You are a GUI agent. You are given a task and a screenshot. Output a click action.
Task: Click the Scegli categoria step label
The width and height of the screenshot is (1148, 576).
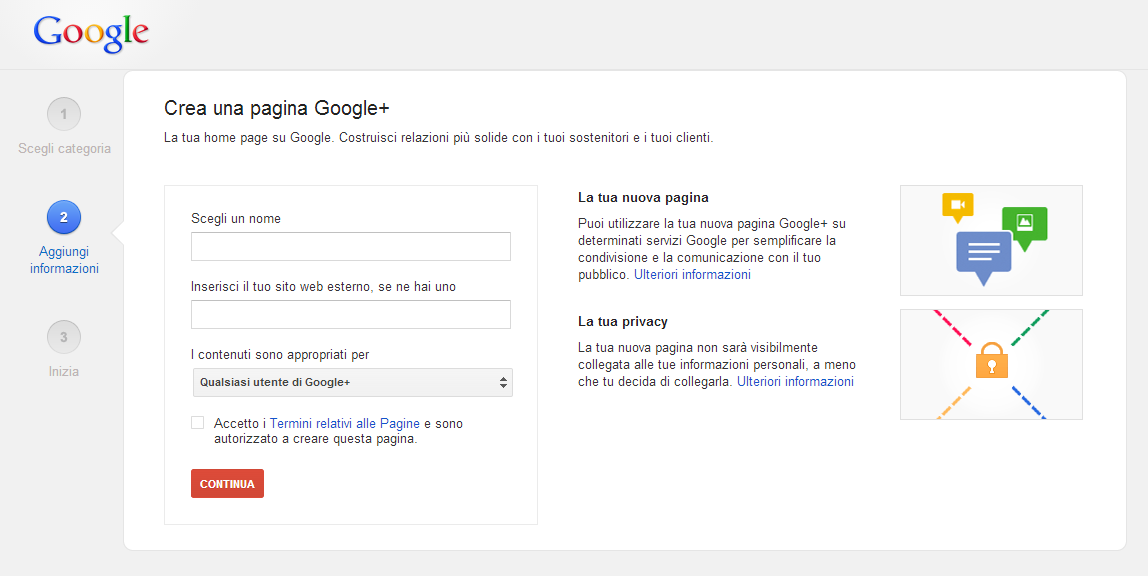click(x=64, y=149)
